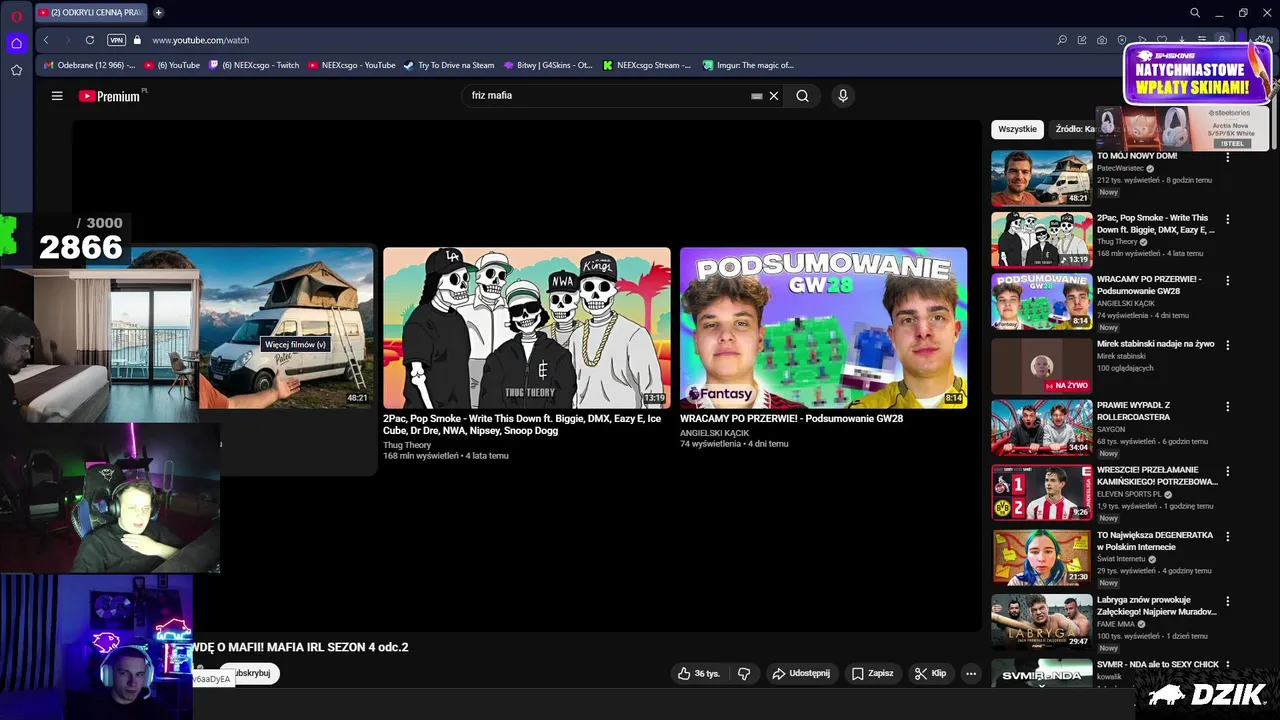Like the video (36 tys.)
The width and height of the screenshot is (1280, 720).
pyautogui.click(x=699, y=673)
